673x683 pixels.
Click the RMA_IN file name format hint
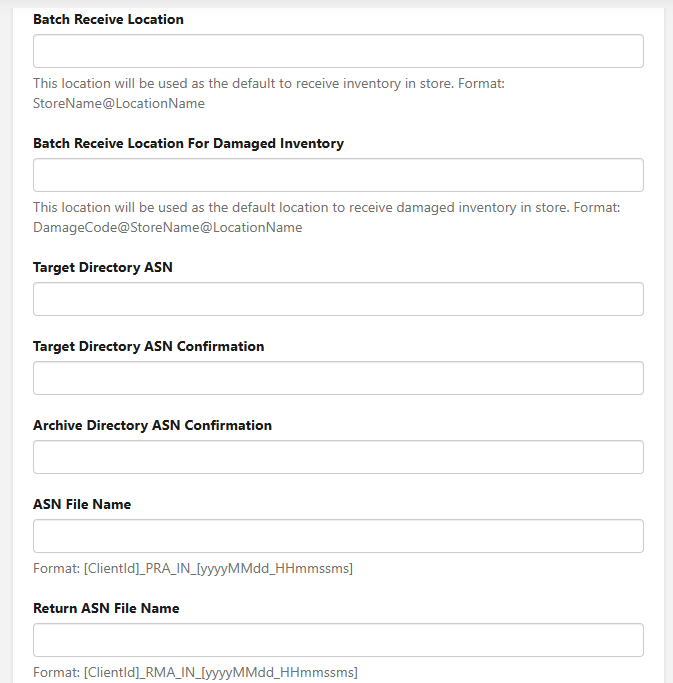pyautogui.click(x=195, y=672)
